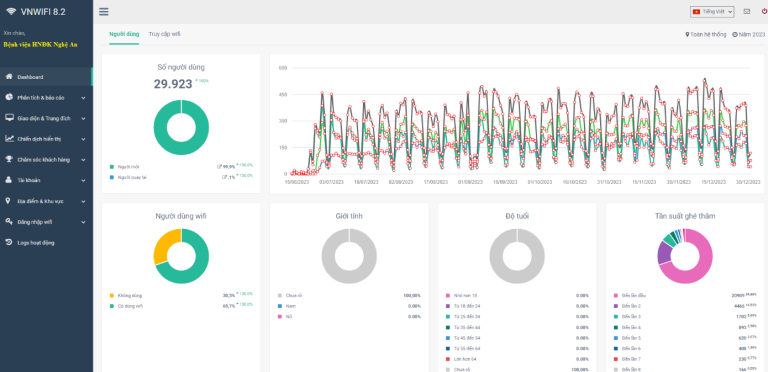The image size is (768, 372).
Task: Click the Dashboard home icon
Action: 9,77
